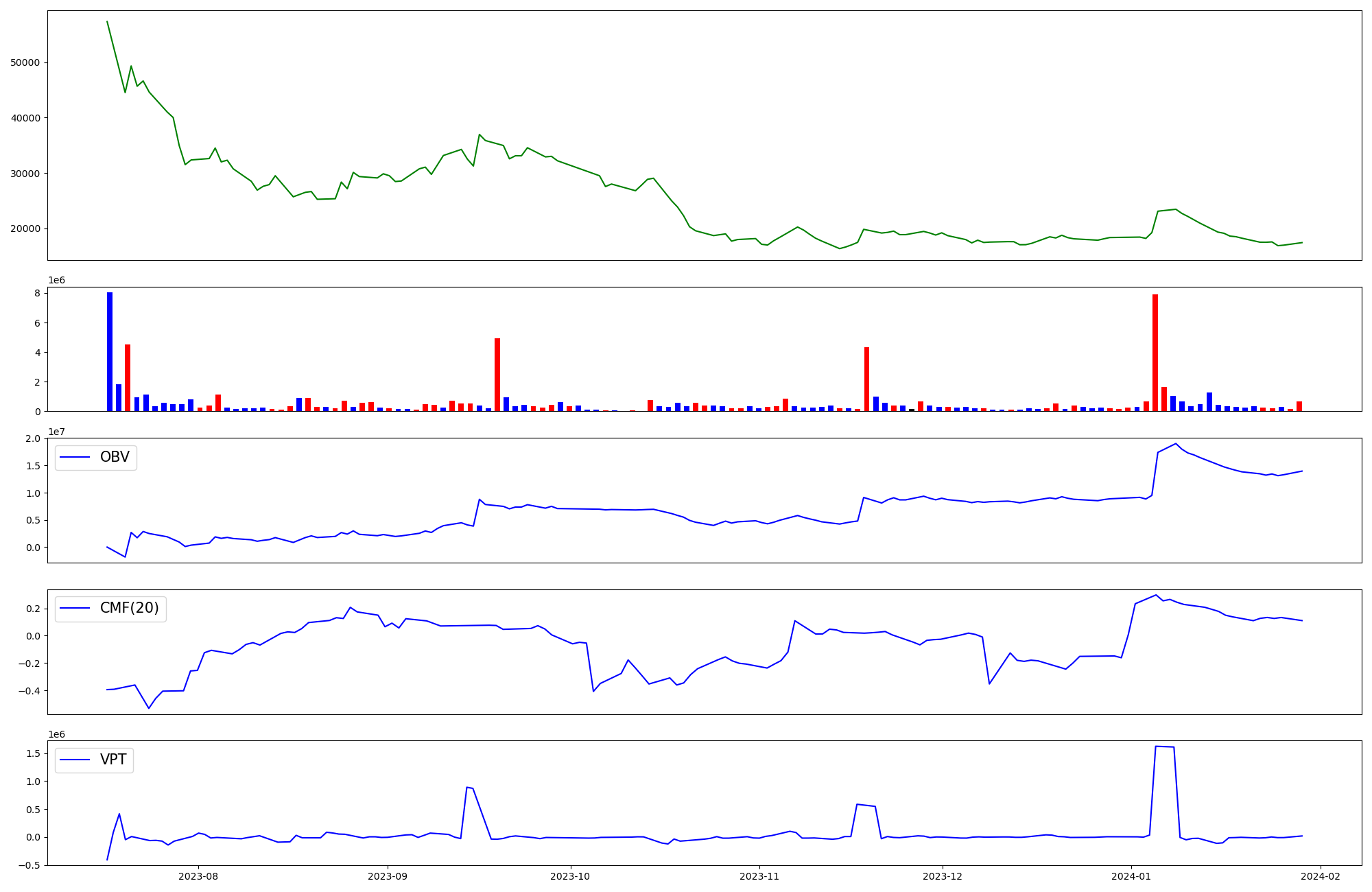Click the OBV legend label
1372x892 pixels.
click(x=115, y=458)
